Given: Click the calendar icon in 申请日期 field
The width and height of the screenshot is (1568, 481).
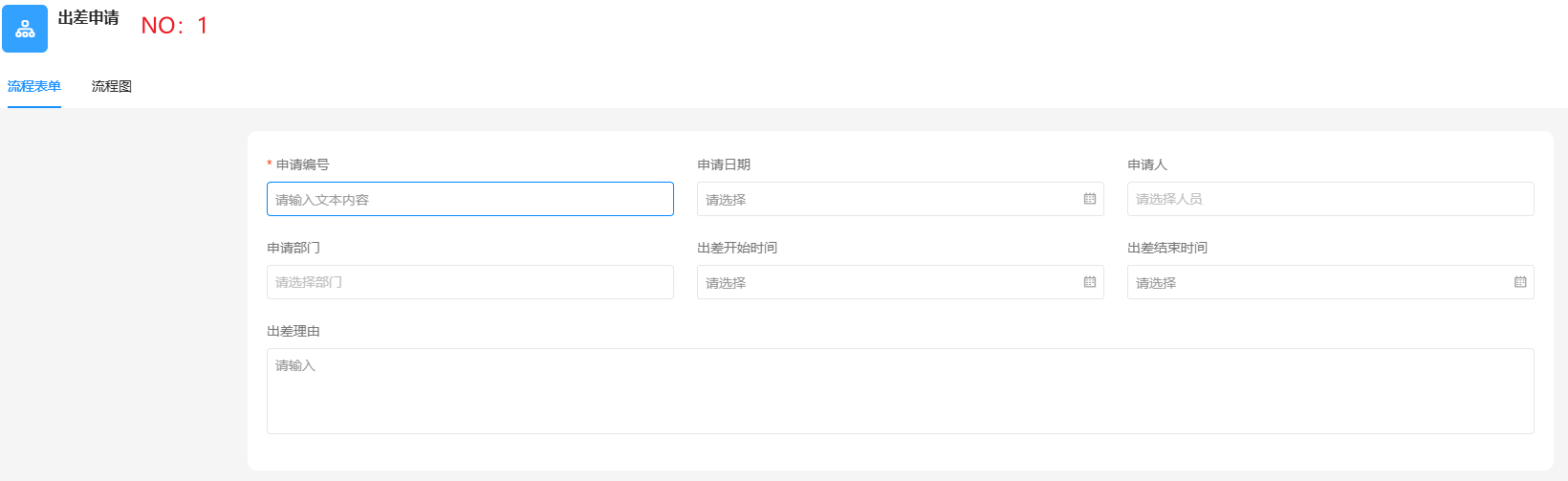Looking at the screenshot, I should coord(1089,199).
